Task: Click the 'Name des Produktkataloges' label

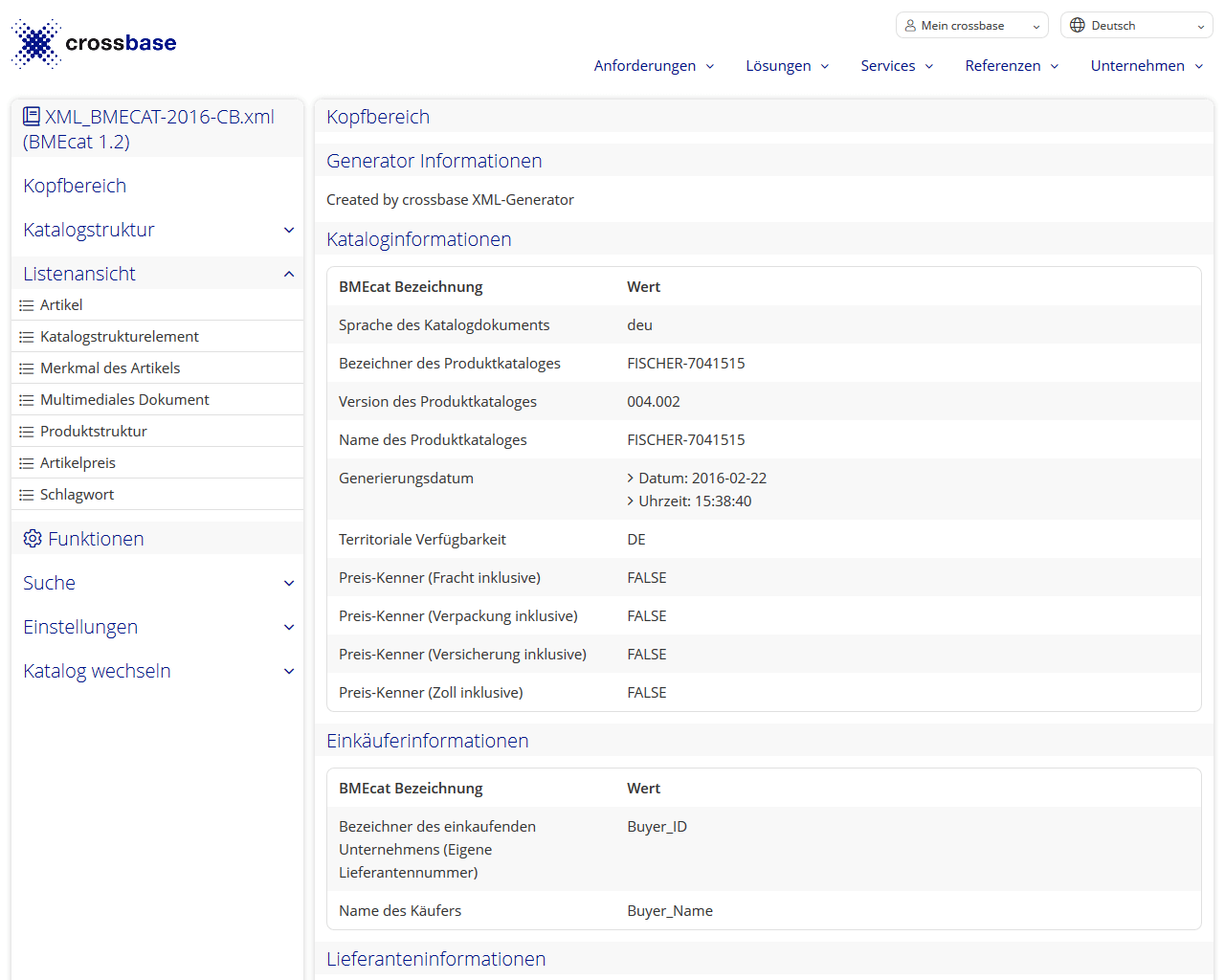Action: pos(433,440)
